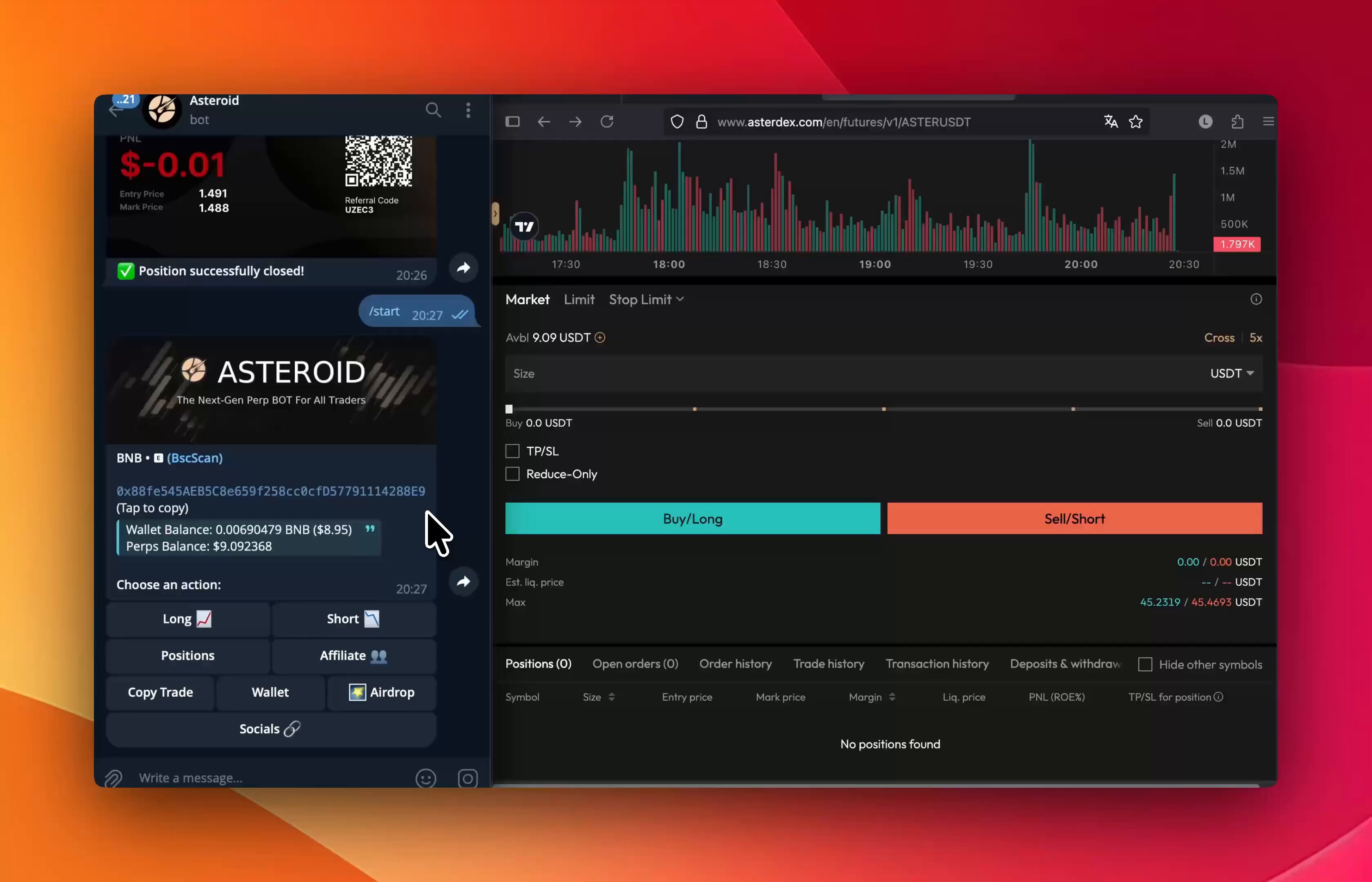The image size is (1372, 882).
Task: Click the camera icon next to message input
Action: point(467,778)
